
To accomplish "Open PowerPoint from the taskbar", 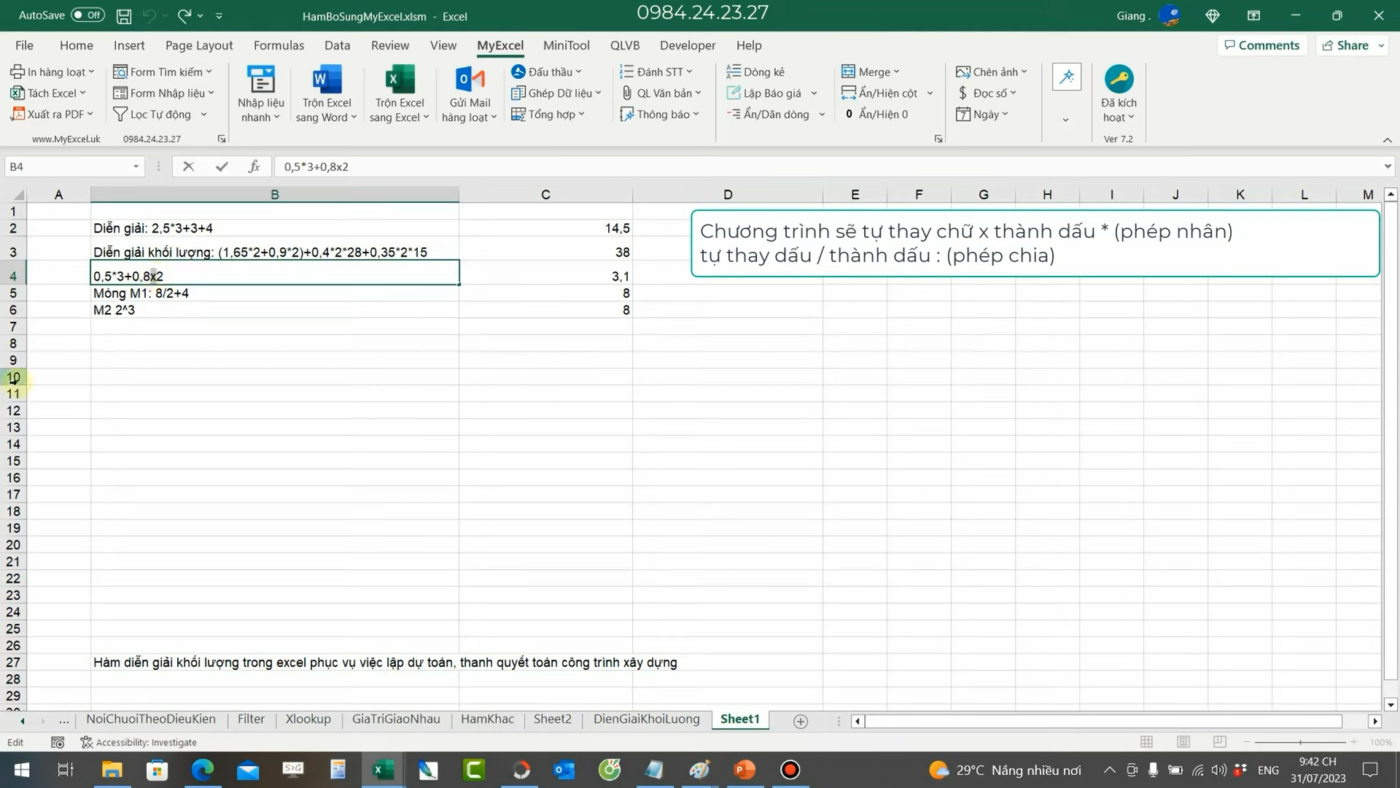I will [744, 769].
